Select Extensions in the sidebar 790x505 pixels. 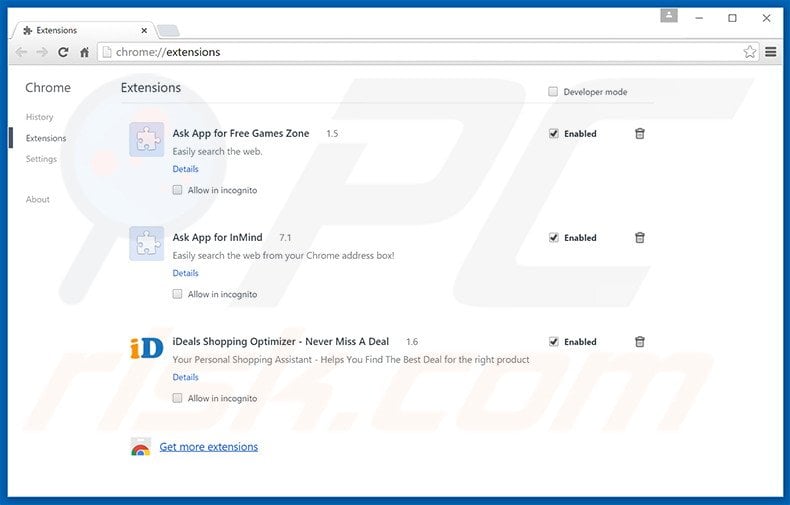(46, 138)
